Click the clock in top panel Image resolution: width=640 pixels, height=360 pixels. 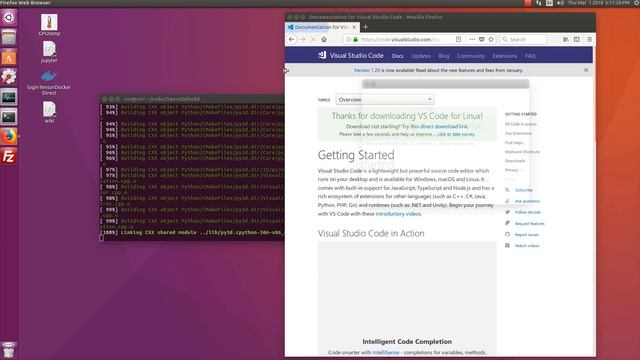coord(599,3)
